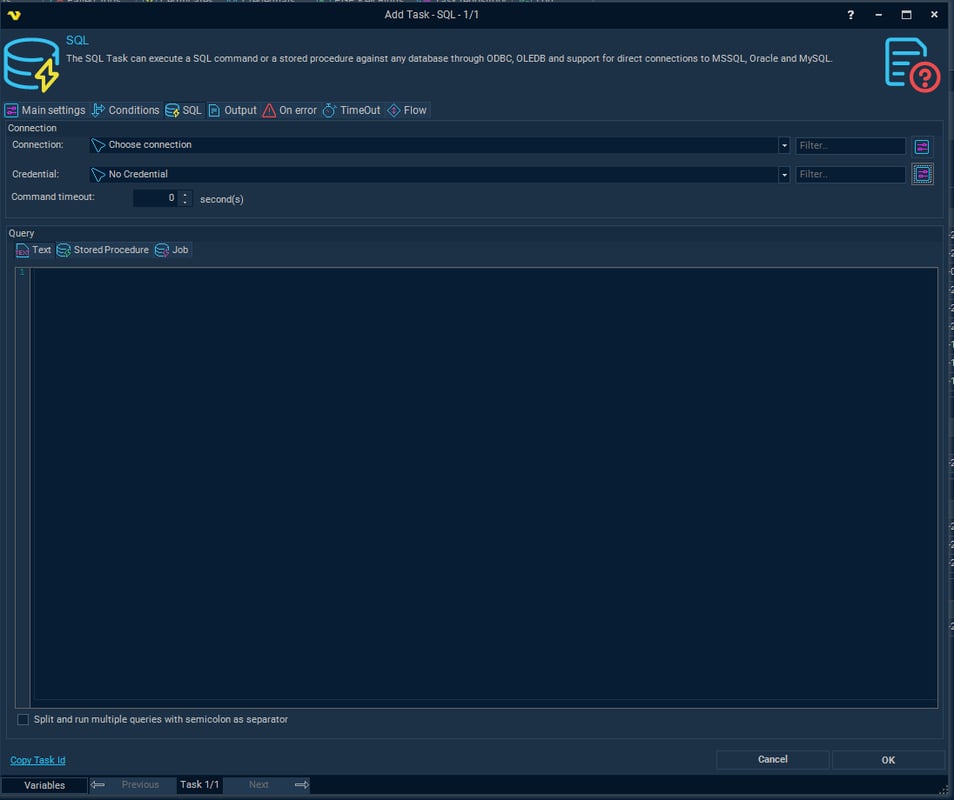Open the Variables panel at bottom
The height and width of the screenshot is (800, 954).
[44, 785]
